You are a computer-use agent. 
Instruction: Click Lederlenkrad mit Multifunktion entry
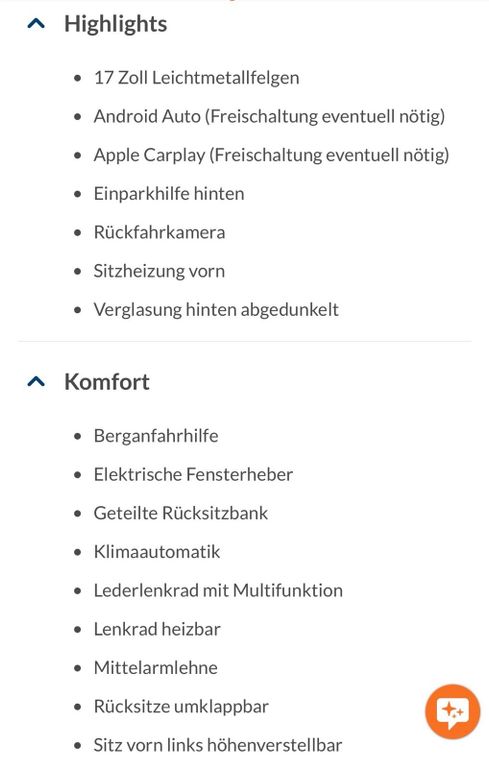coord(218,590)
